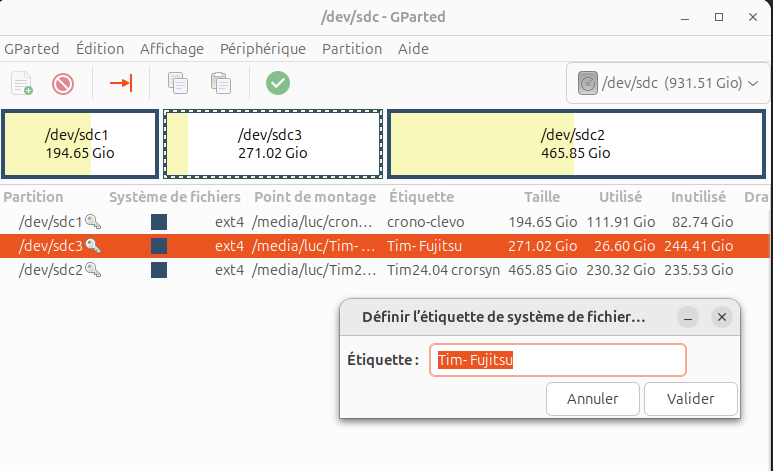Image resolution: width=773 pixels, height=471 pixels.
Task: Click the paste partition icon
Action: 221,83
